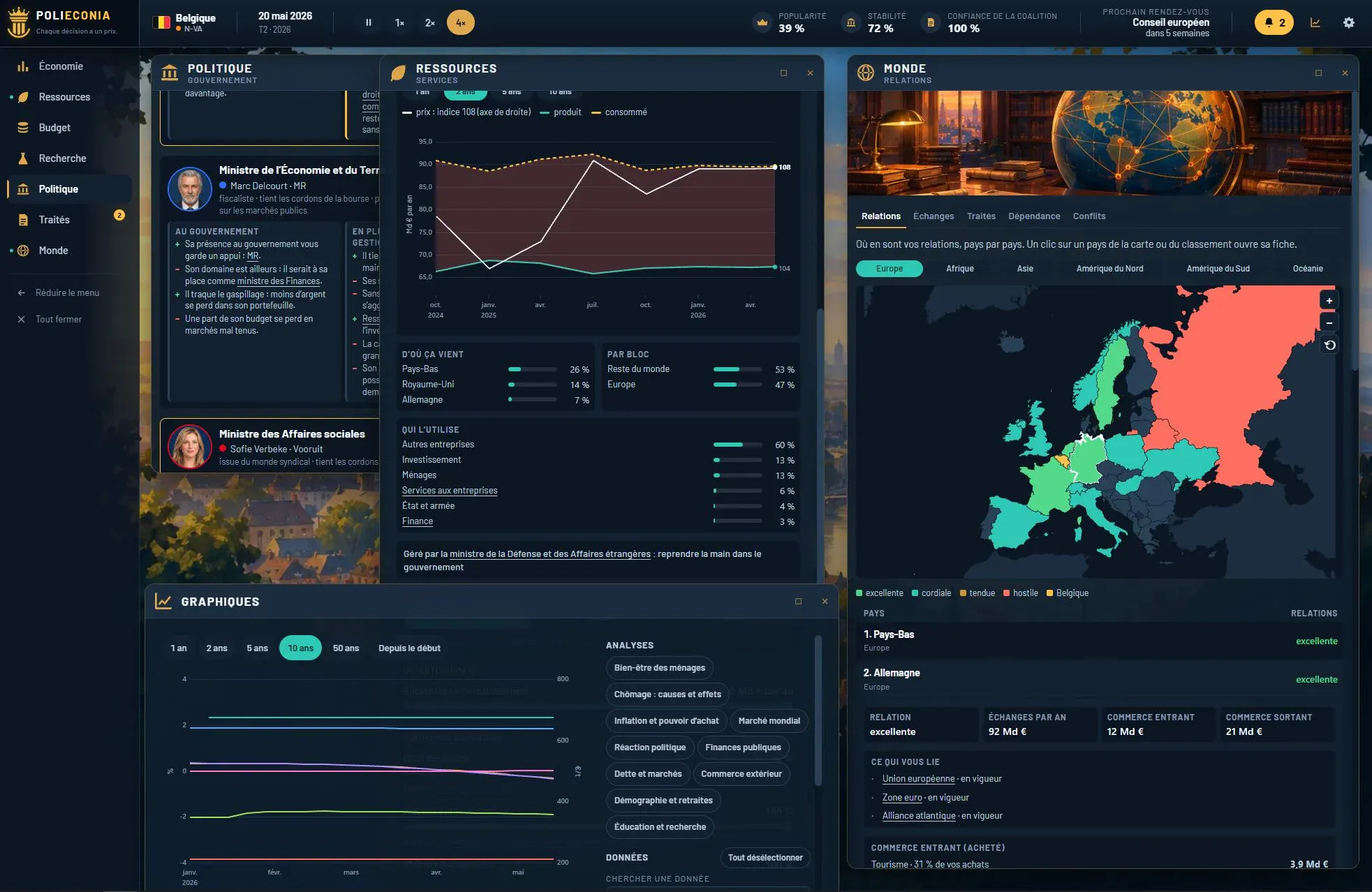Select the 5 ans range in Graphiques
Image resolution: width=1372 pixels, height=892 pixels.
tap(257, 648)
